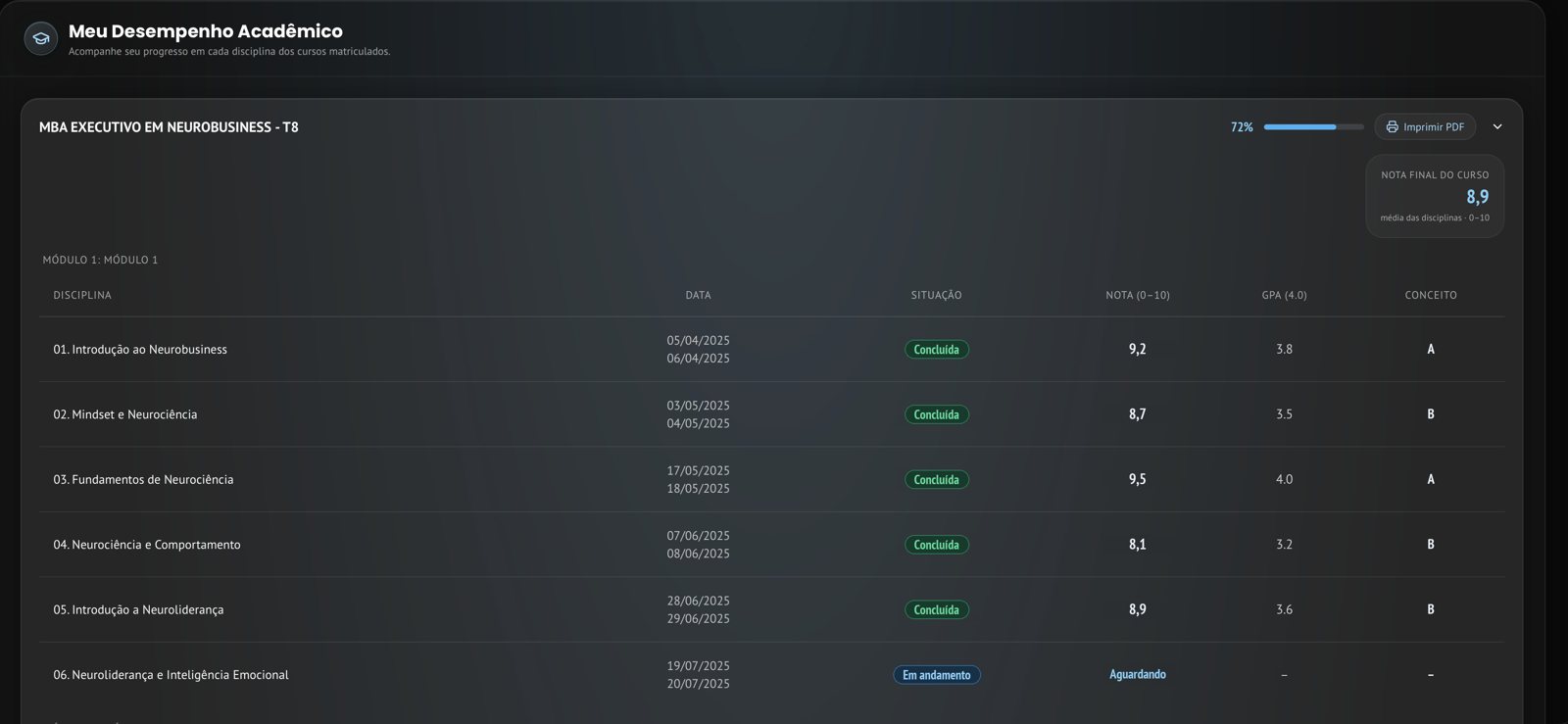Click the 8,9 final course grade
The width and height of the screenshot is (1568, 724).
[1477, 197]
